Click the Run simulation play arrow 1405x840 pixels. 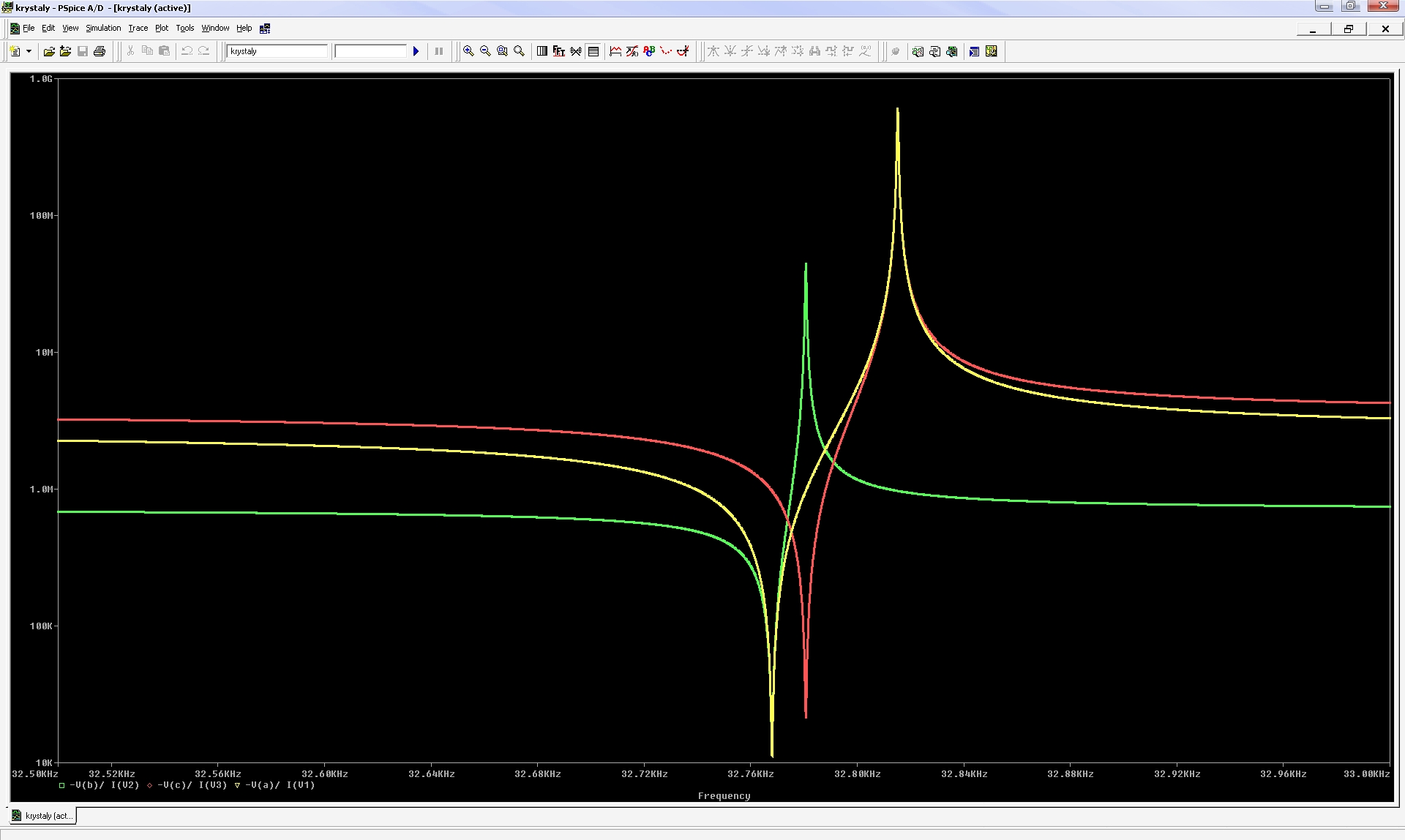pos(416,51)
